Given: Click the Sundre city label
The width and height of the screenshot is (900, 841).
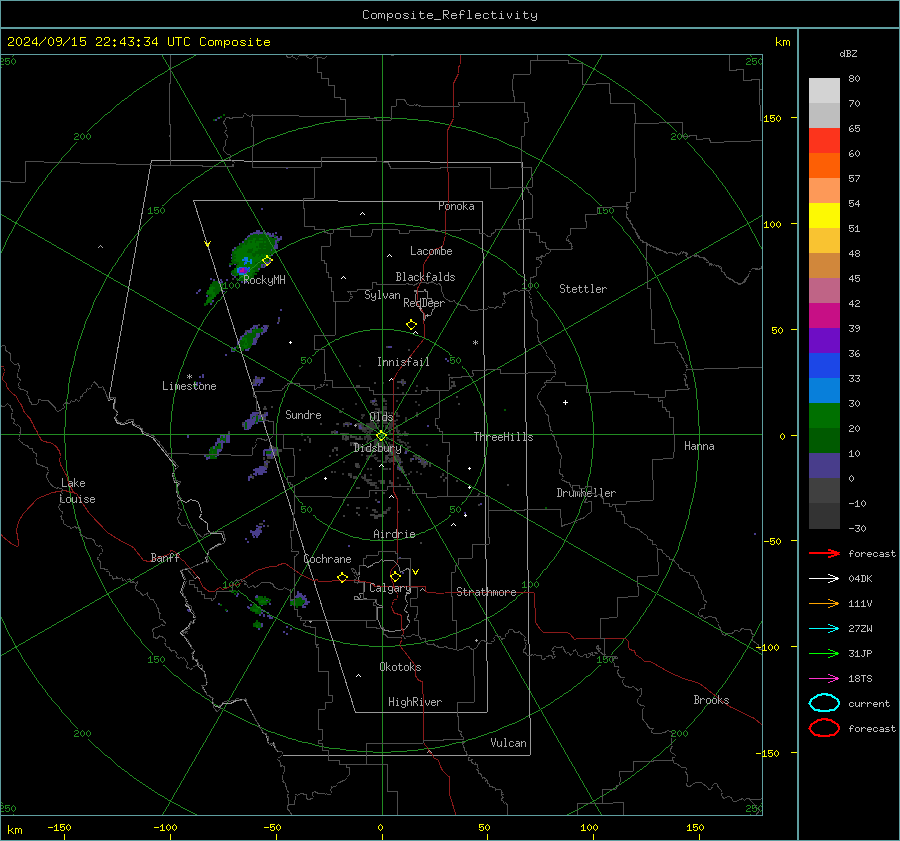Looking at the screenshot, I should (x=303, y=414).
